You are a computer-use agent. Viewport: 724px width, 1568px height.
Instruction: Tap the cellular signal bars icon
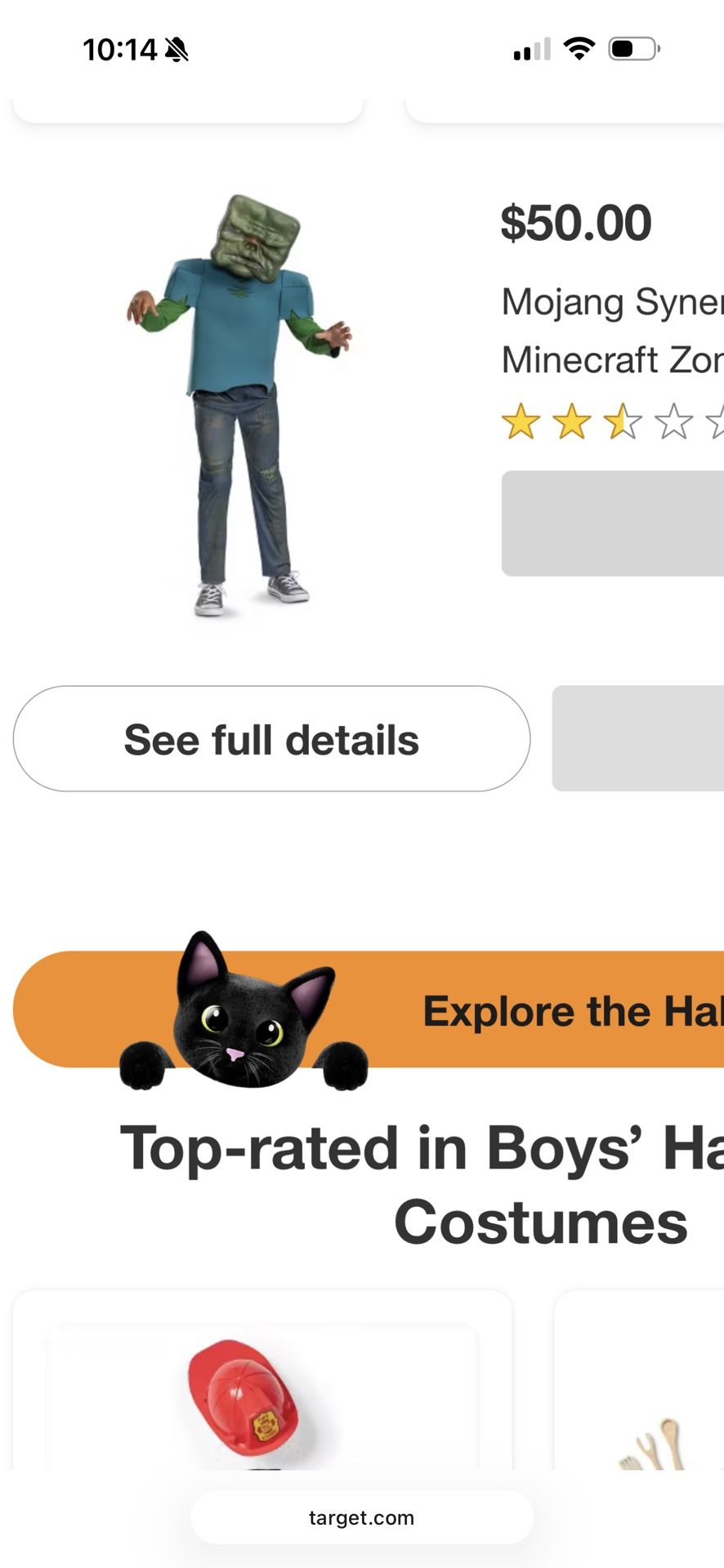click(532, 50)
